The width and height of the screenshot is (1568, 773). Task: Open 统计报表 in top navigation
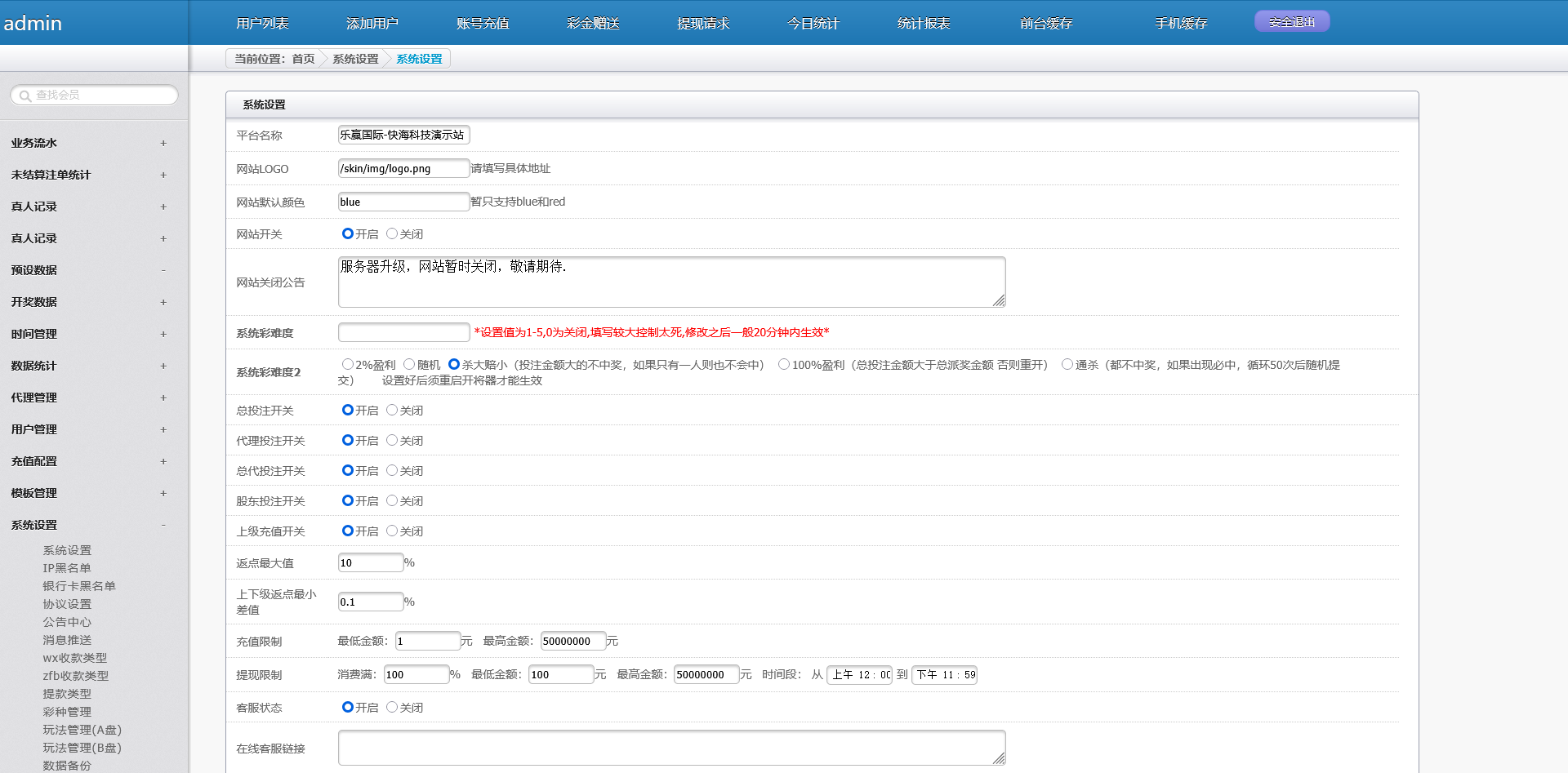[x=924, y=23]
